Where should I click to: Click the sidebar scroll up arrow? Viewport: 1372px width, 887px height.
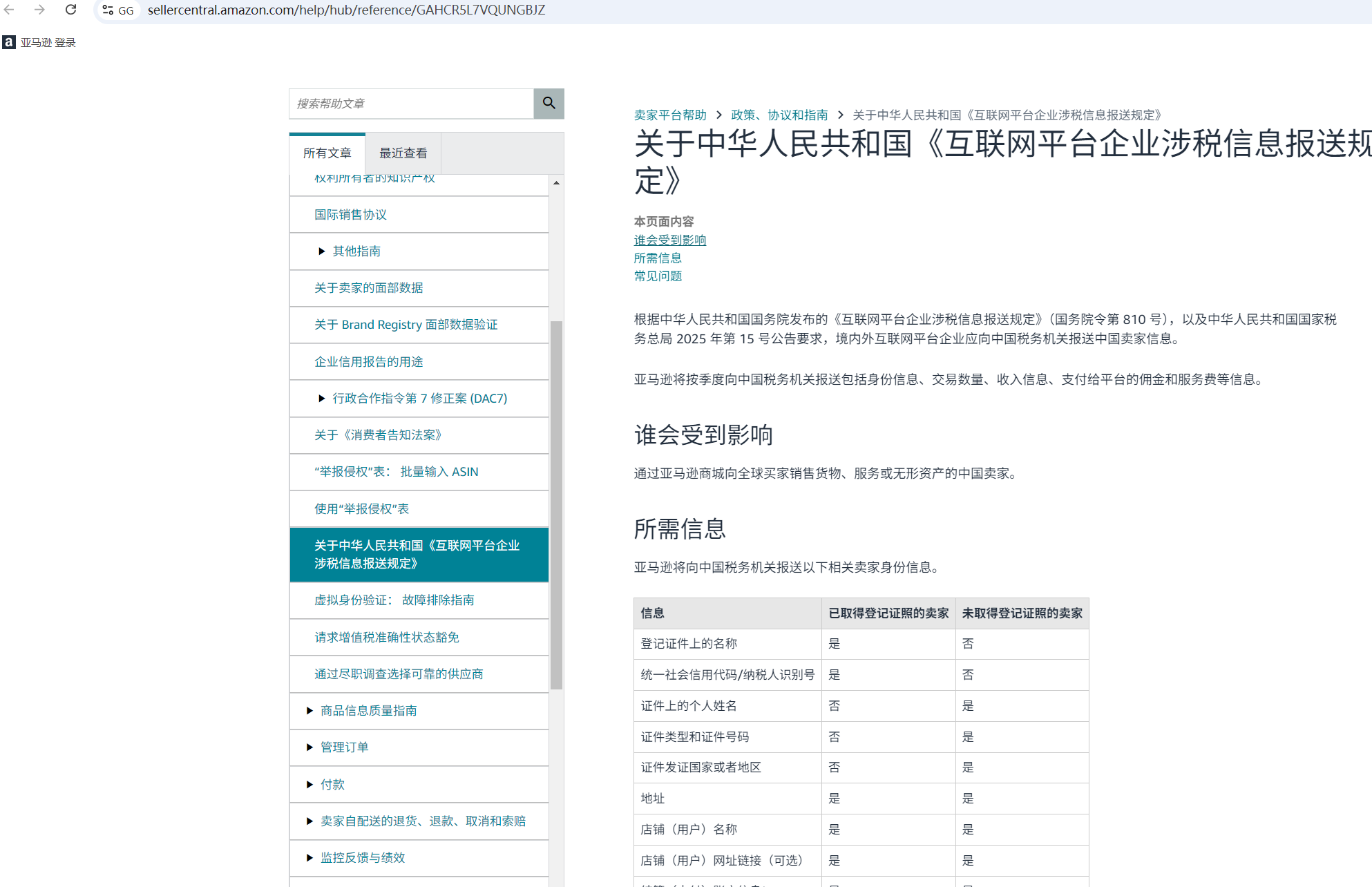(556, 183)
